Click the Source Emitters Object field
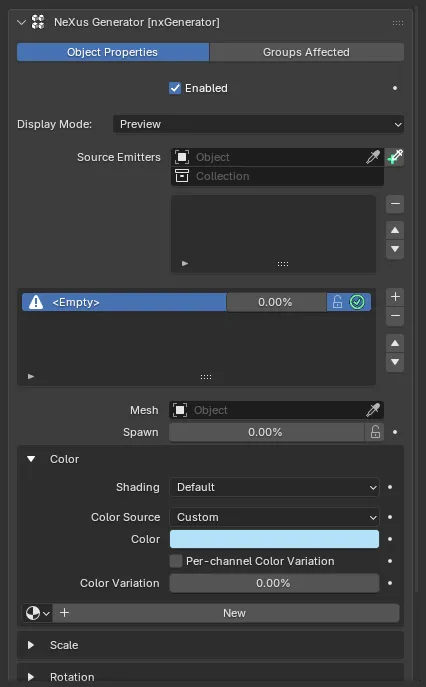The image size is (426, 687). (x=277, y=157)
